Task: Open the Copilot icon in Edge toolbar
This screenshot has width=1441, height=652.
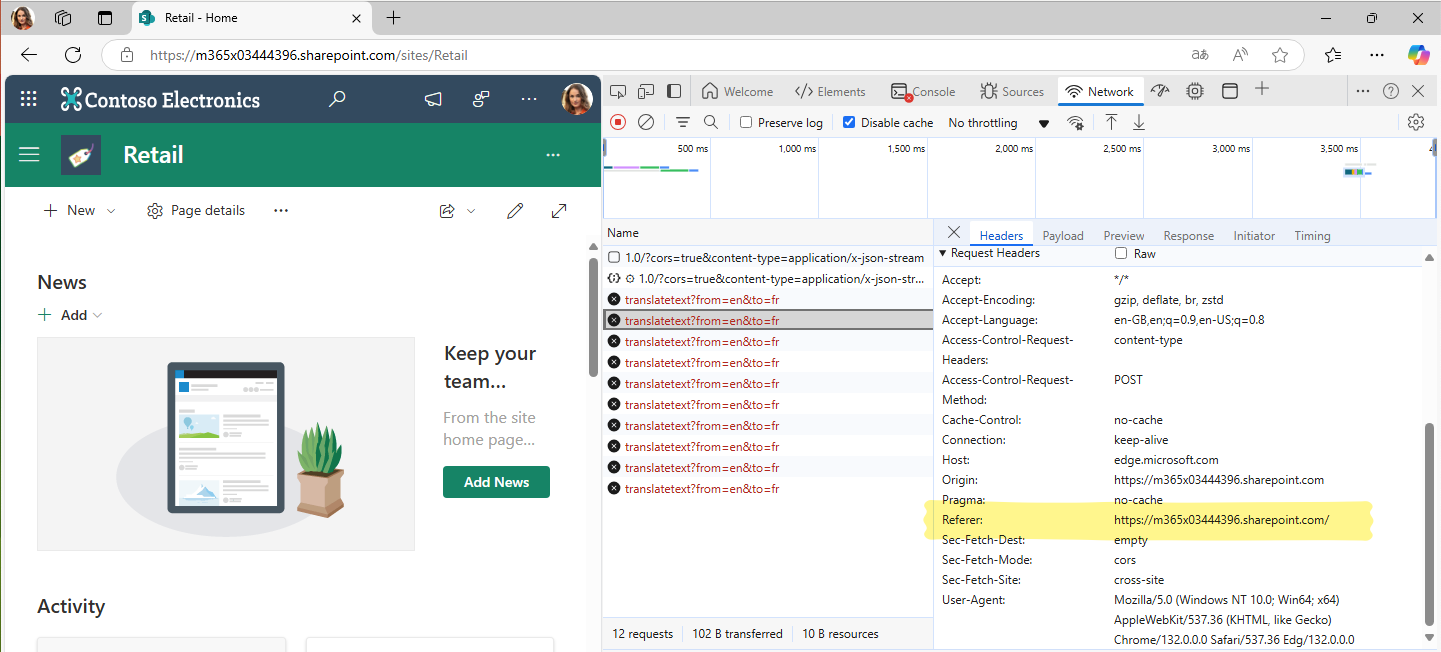Action: pos(1418,55)
